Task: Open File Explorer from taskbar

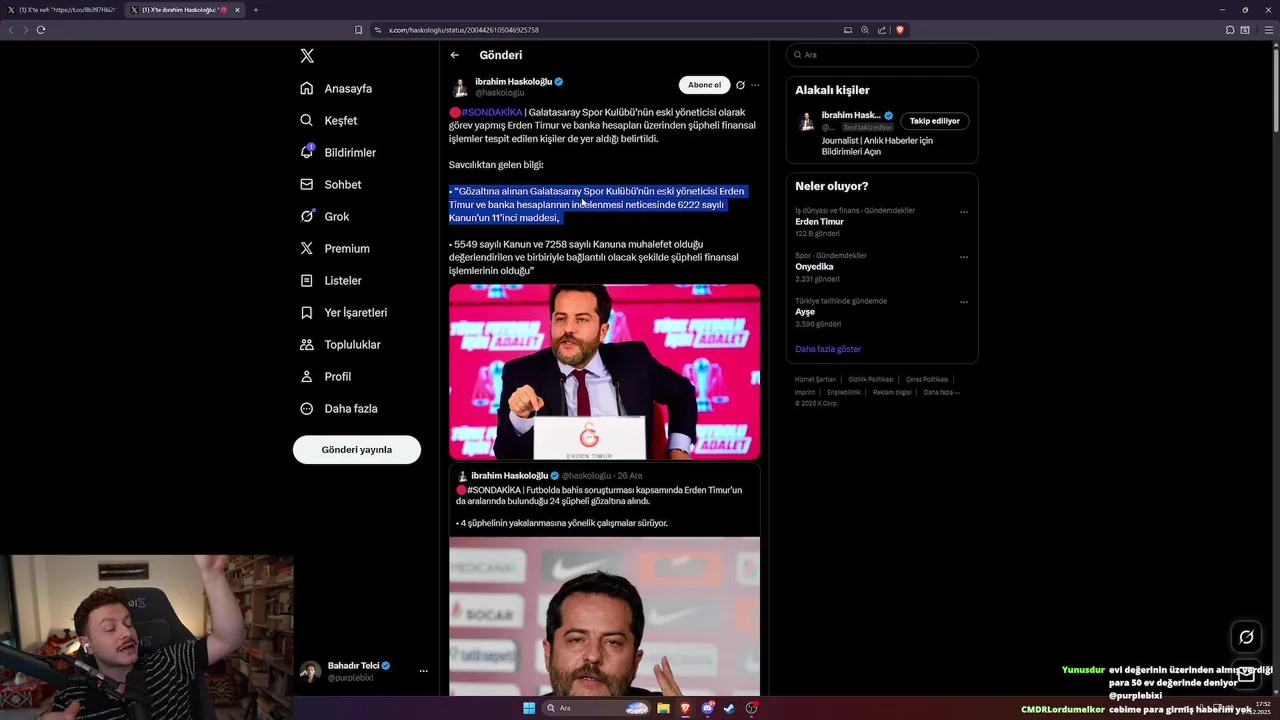Action: (663, 708)
